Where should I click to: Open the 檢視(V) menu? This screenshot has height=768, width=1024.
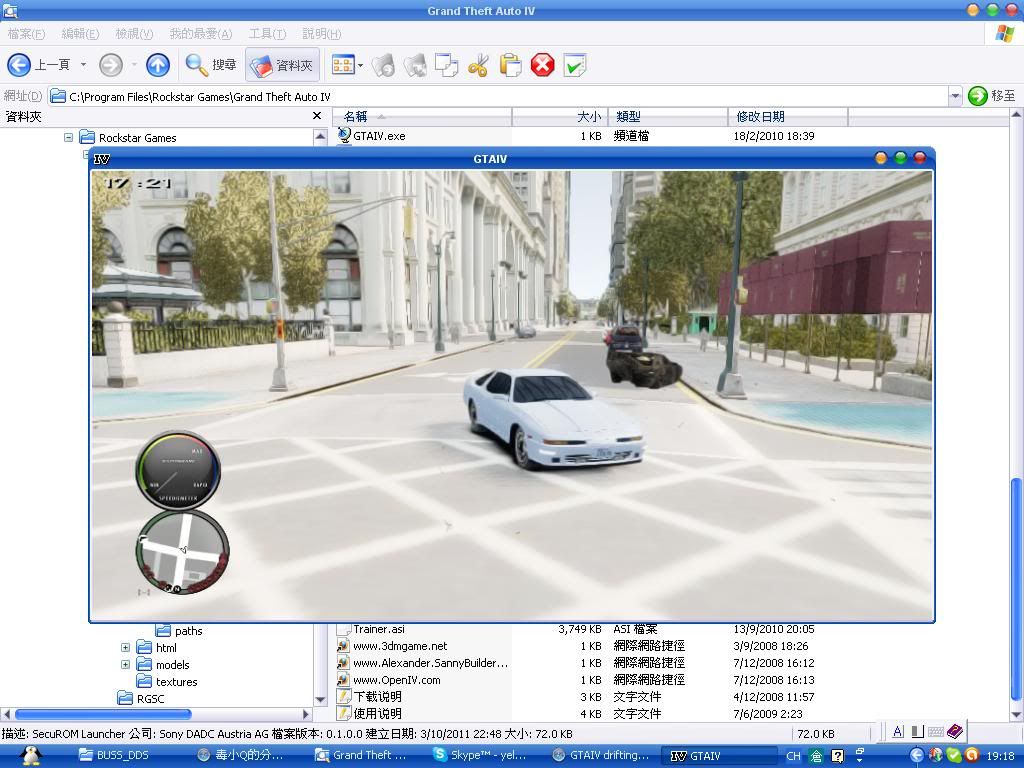(134, 34)
